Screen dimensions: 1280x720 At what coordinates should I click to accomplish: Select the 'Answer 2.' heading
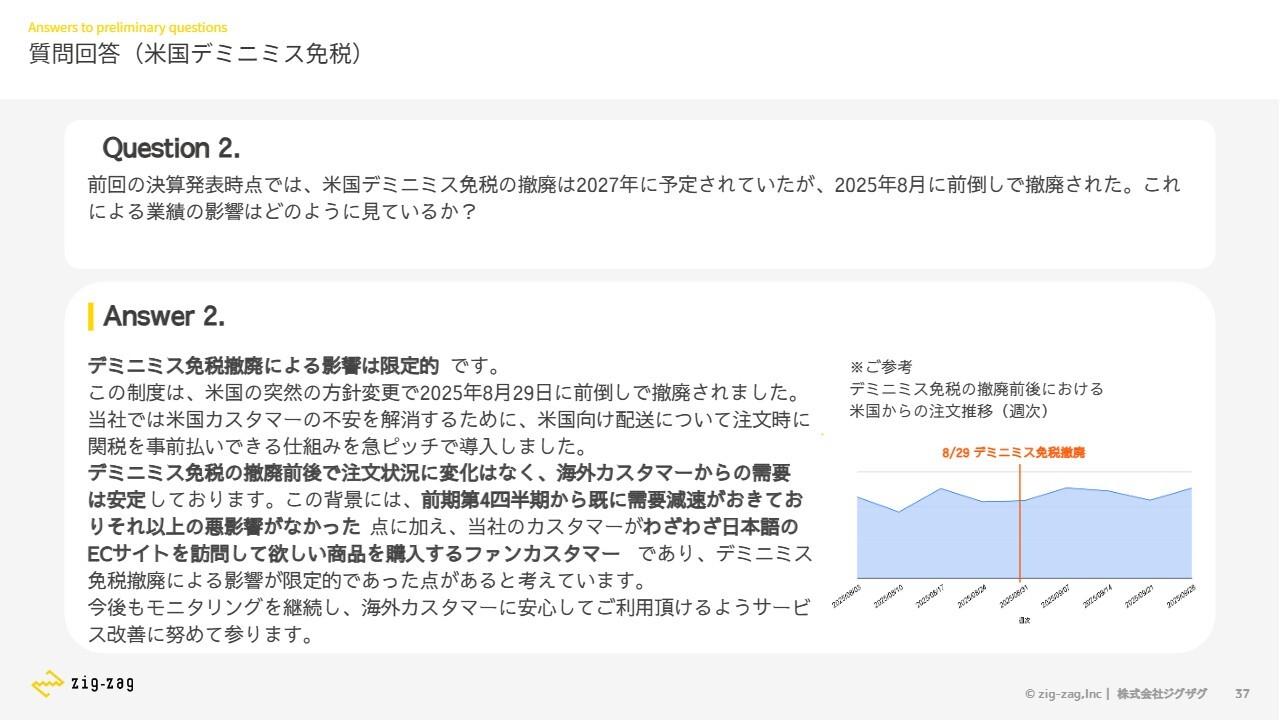(164, 317)
